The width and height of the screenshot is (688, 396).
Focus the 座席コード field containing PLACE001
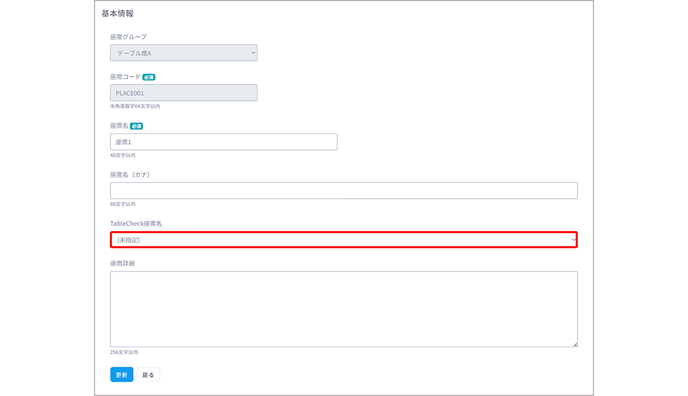(x=183, y=93)
